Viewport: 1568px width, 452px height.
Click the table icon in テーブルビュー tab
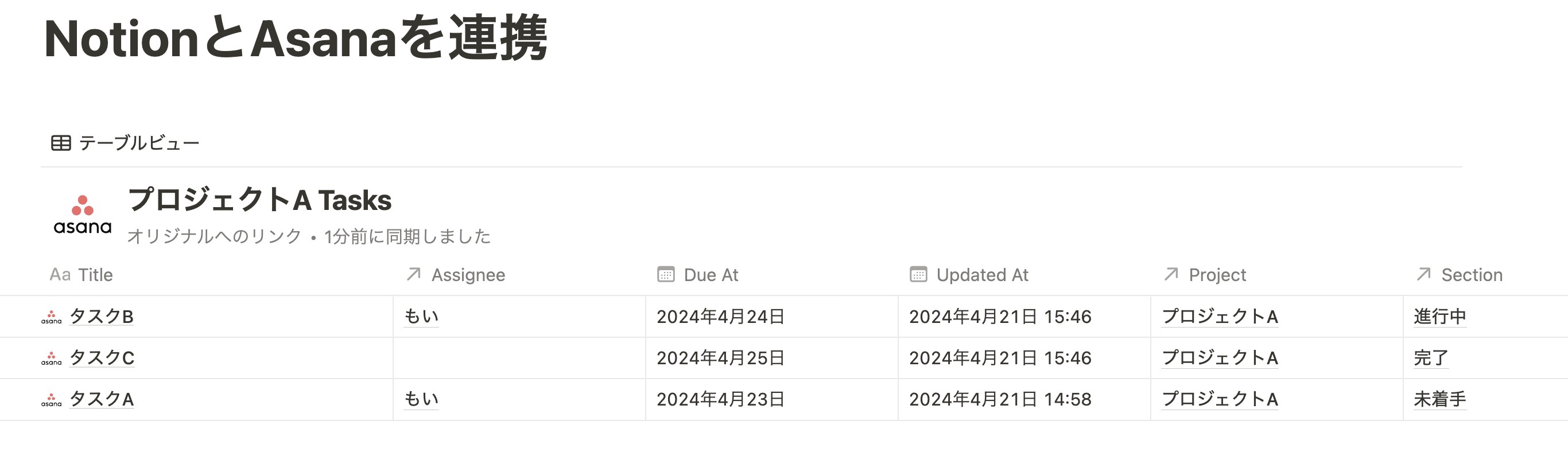[x=61, y=143]
